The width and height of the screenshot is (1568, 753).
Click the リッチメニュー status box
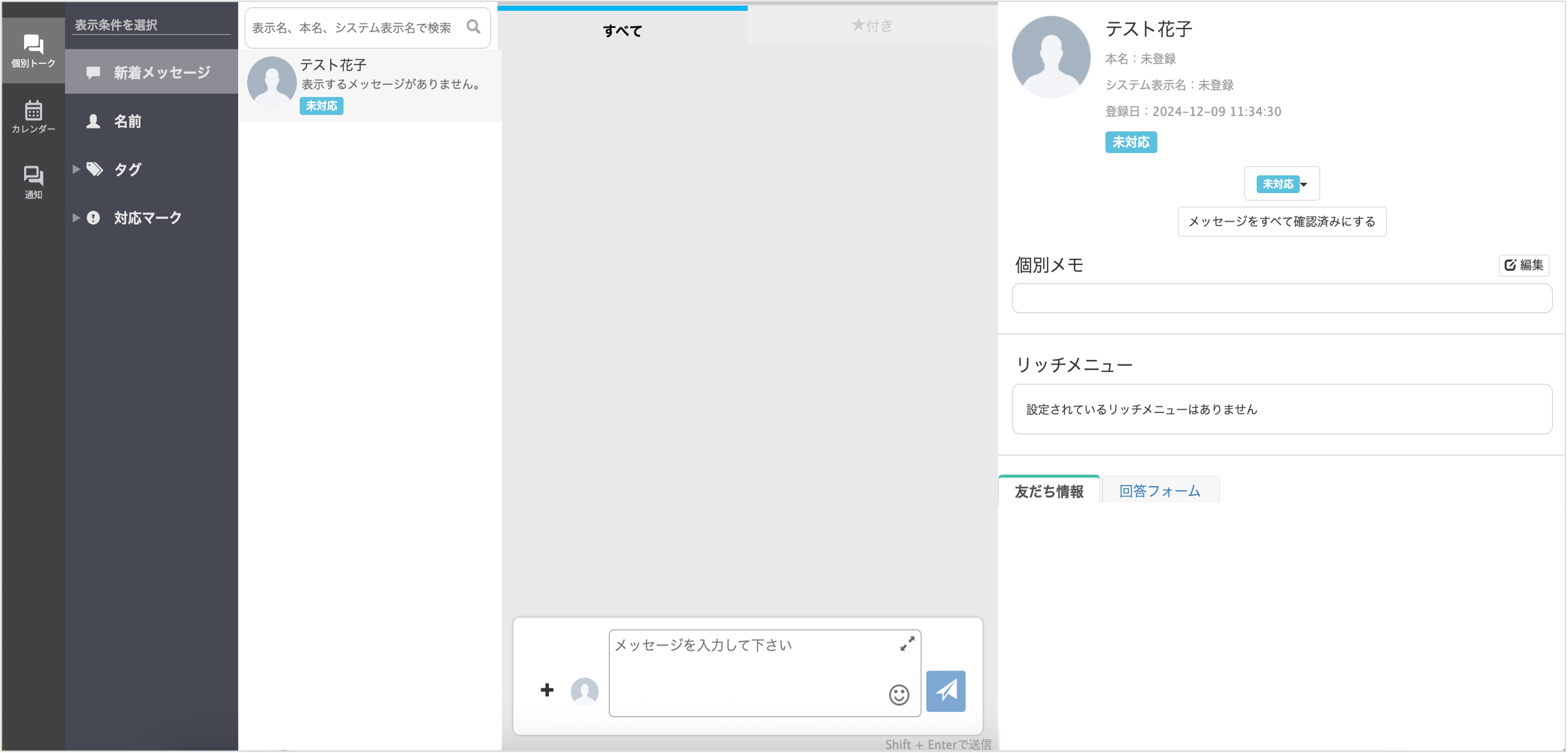[1282, 409]
